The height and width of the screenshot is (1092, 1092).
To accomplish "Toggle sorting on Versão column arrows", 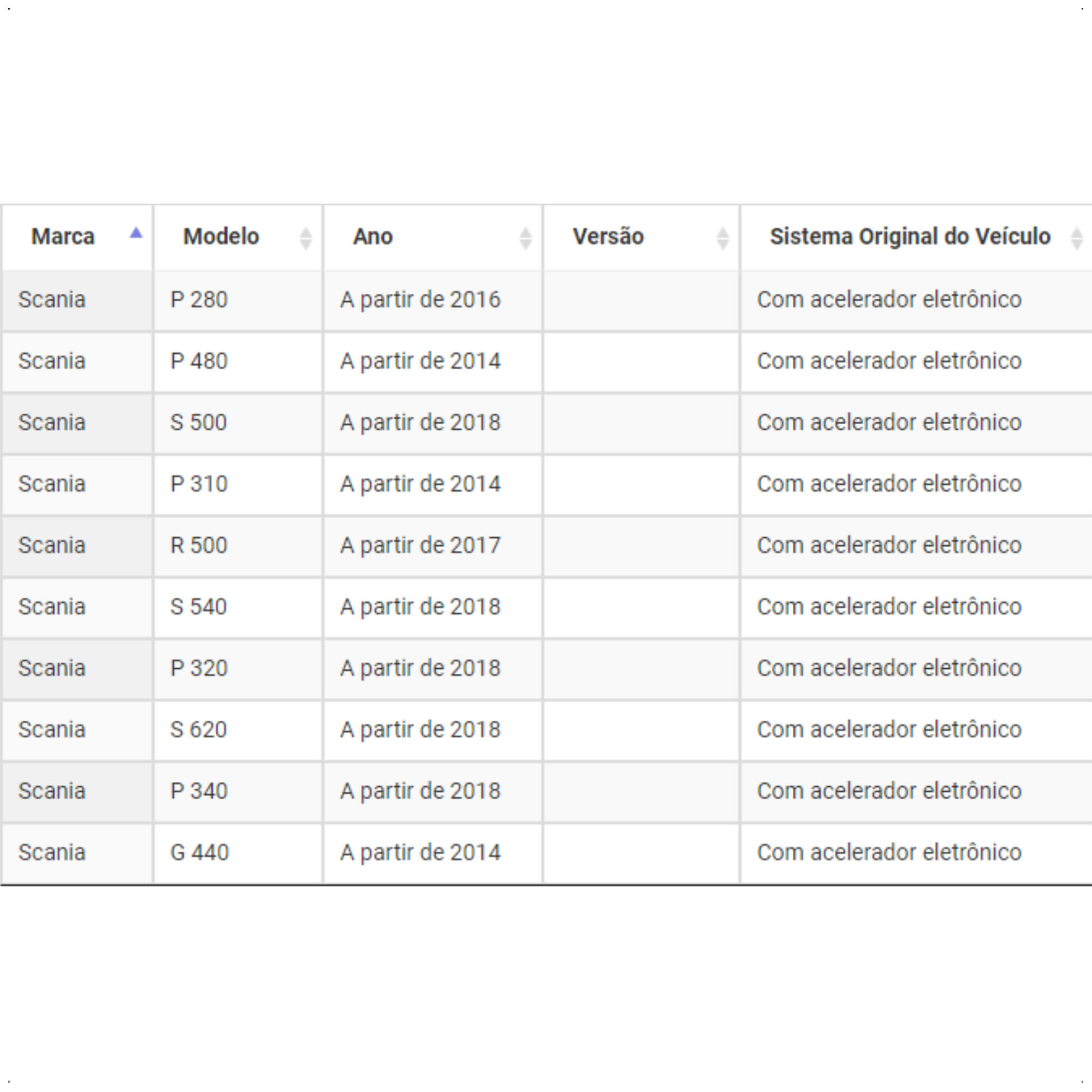I will coord(723,238).
